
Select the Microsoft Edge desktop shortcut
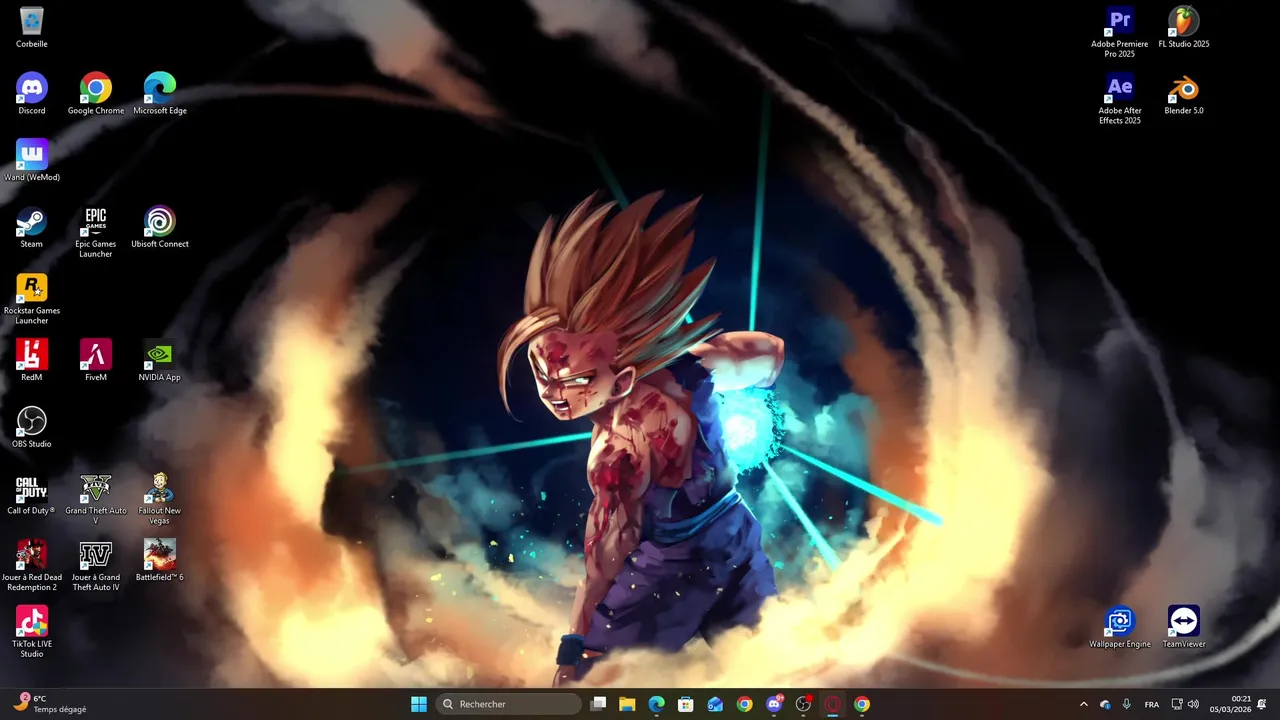coord(160,94)
